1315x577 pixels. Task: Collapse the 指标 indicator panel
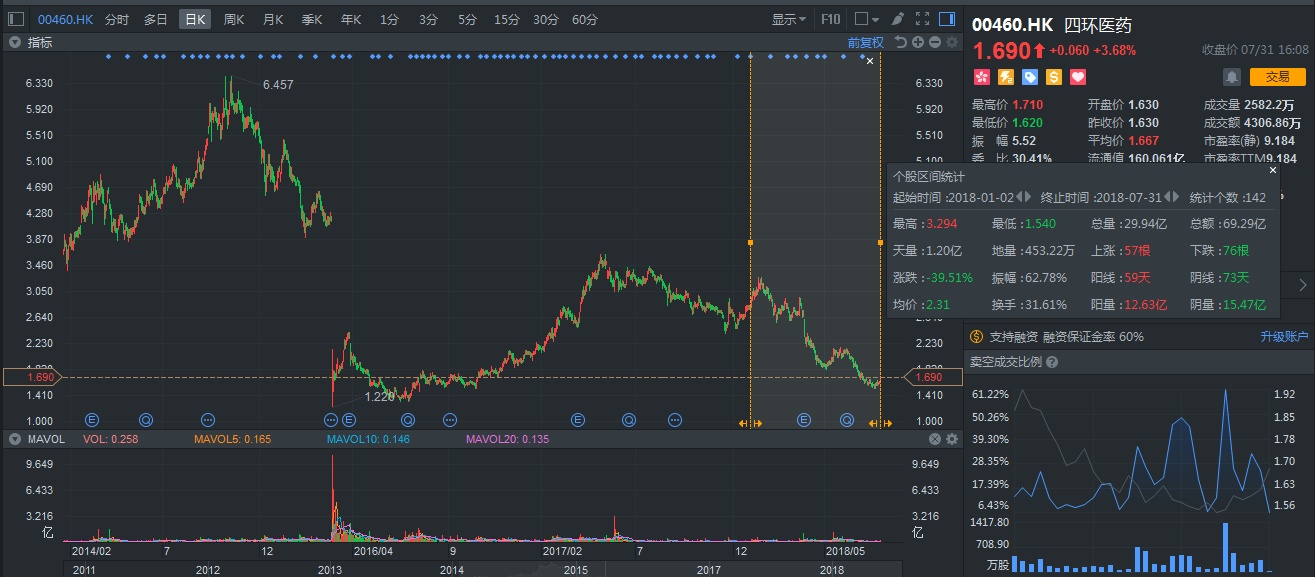coord(15,42)
